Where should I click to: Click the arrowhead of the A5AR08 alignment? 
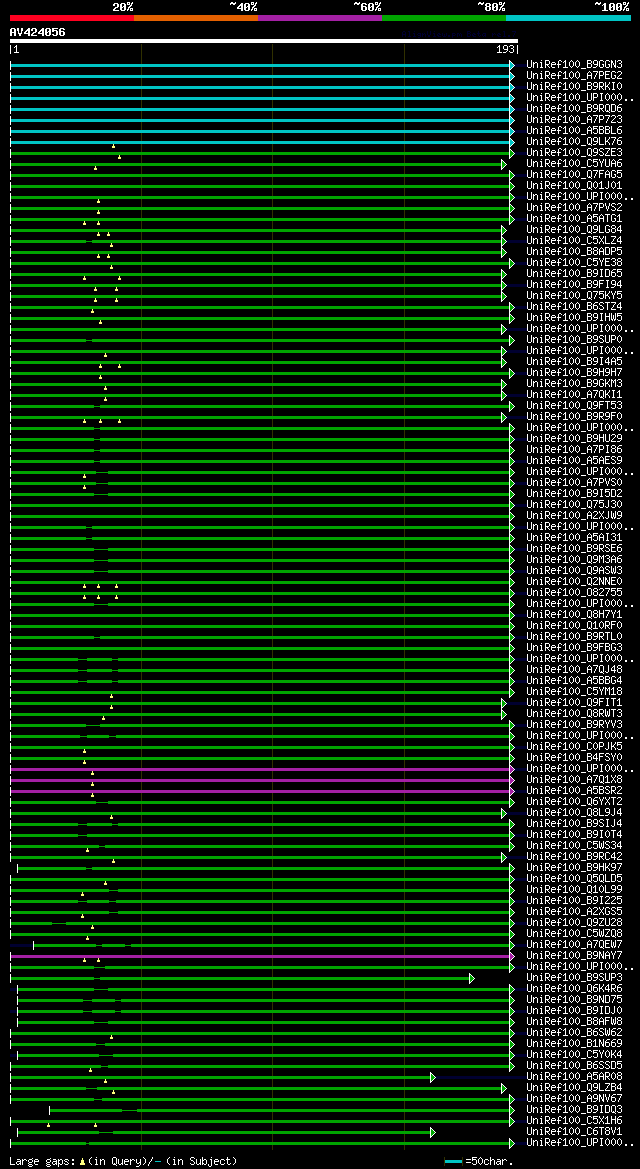point(433,1077)
